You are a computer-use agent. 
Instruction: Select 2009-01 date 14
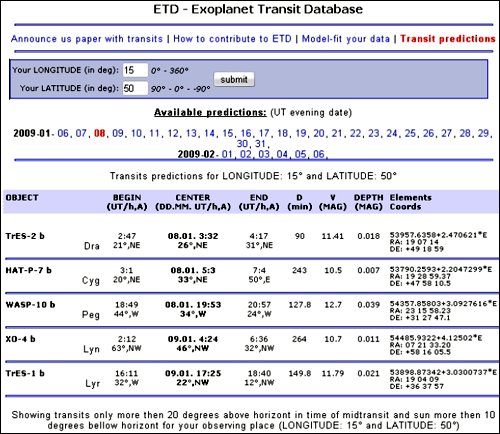(x=209, y=133)
